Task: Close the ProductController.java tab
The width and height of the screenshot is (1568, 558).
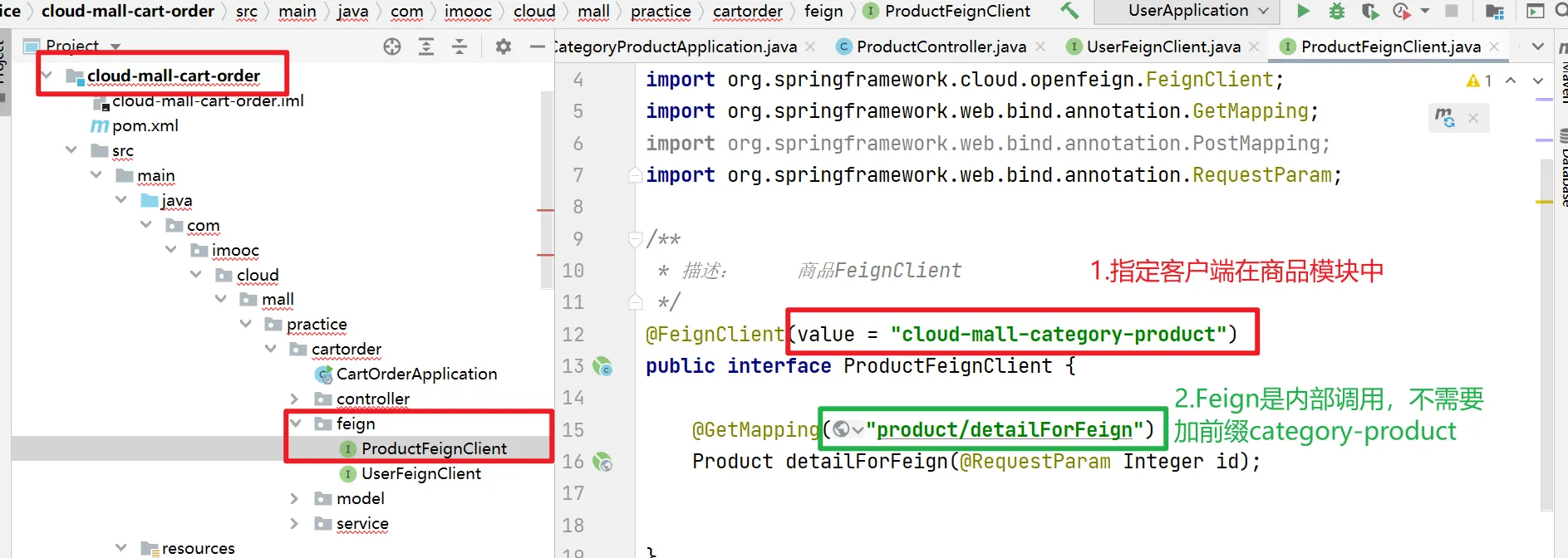Action: pyautogui.click(x=1040, y=47)
